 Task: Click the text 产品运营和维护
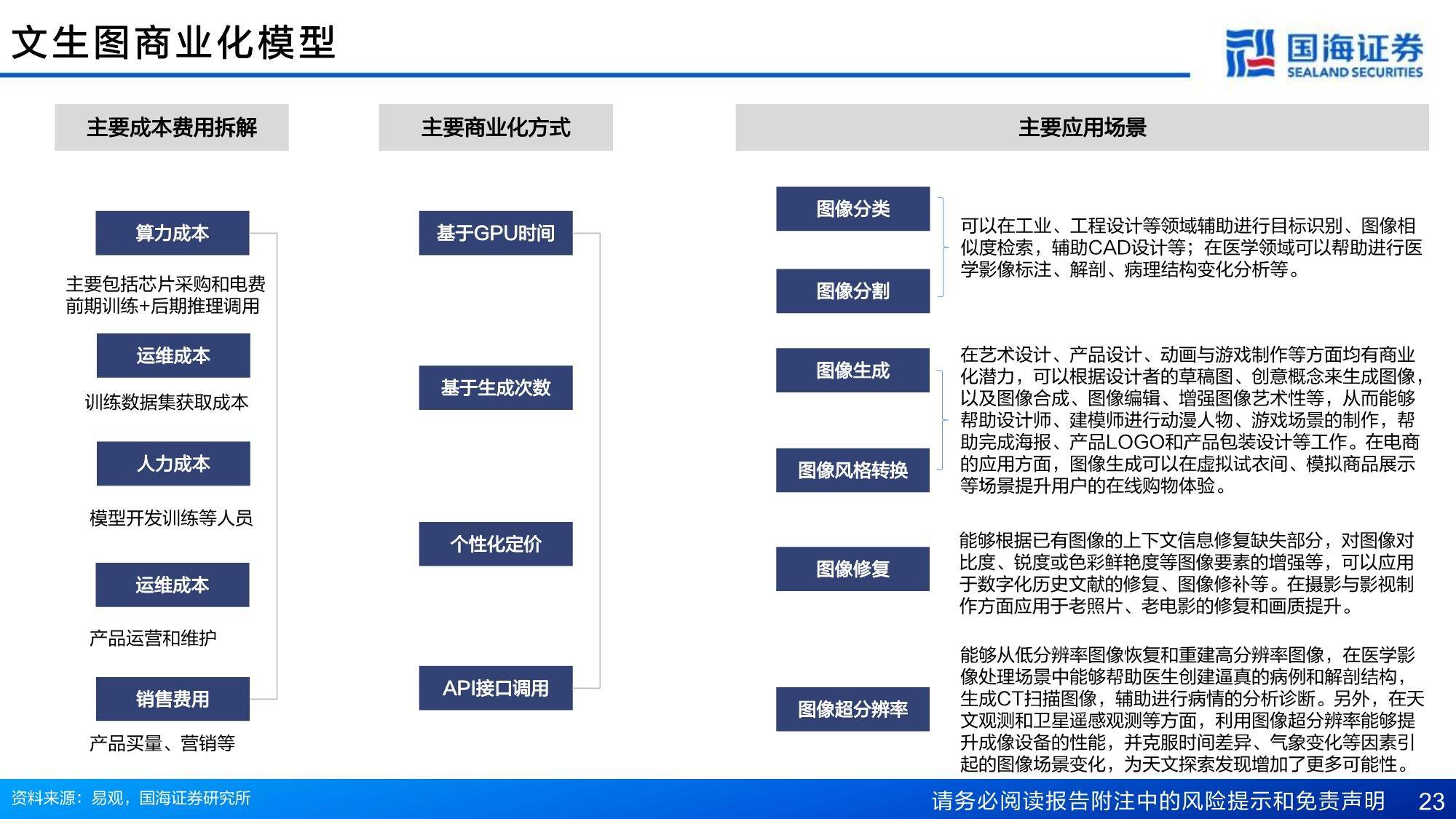pos(153,638)
